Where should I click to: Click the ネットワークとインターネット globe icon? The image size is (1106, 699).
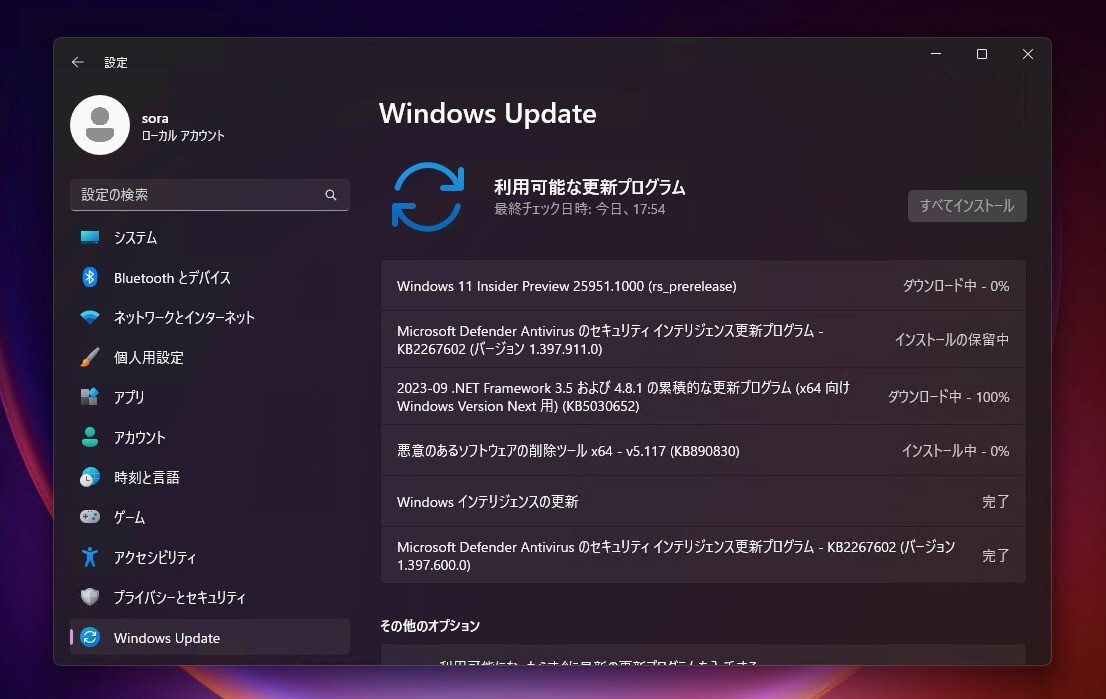click(89, 317)
